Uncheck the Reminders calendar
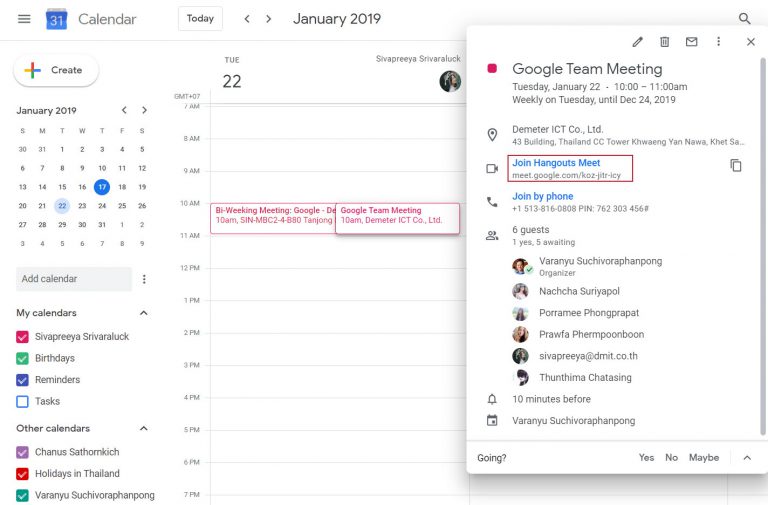Viewport: 768px width, 505px height. [x=22, y=380]
